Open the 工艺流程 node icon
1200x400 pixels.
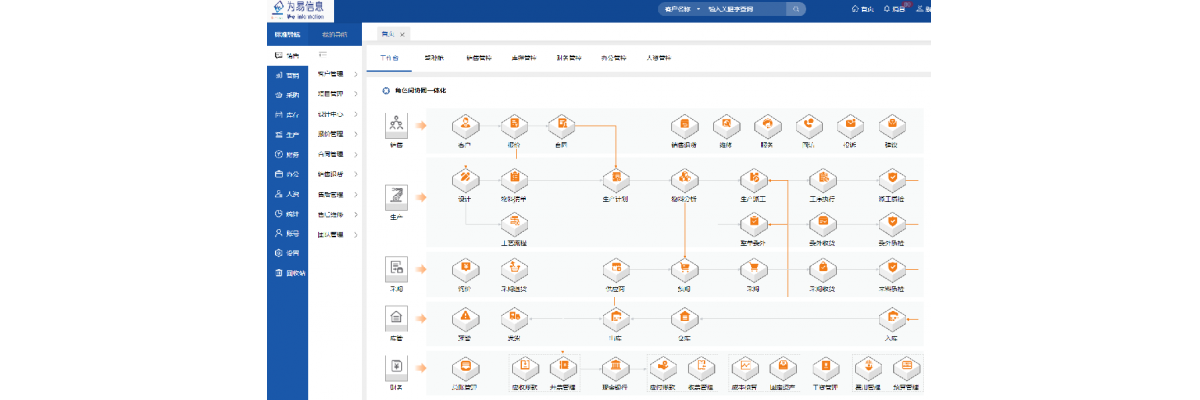point(513,224)
